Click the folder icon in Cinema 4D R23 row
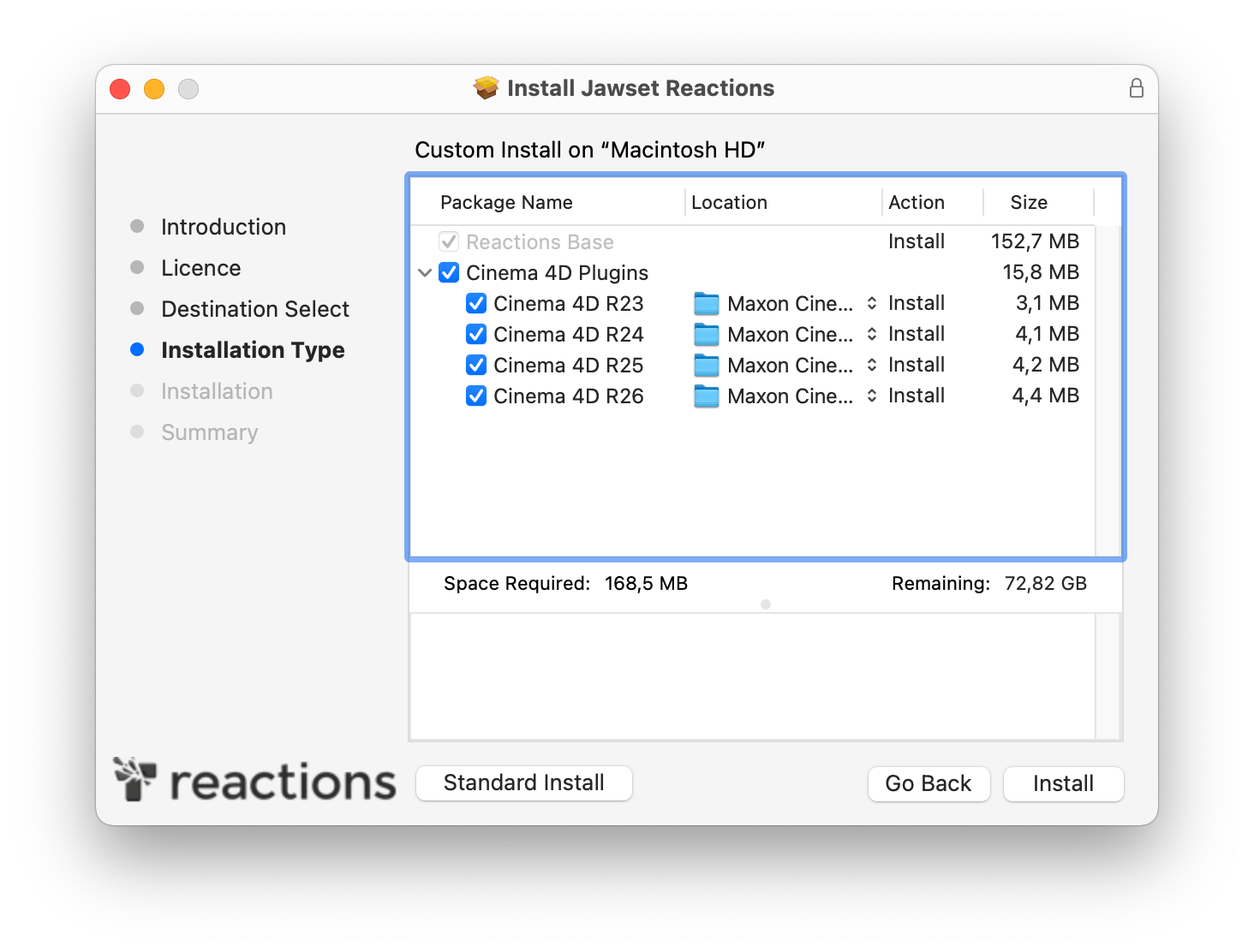Viewport: 1254px width, 952px height. (x=707, y=304)
